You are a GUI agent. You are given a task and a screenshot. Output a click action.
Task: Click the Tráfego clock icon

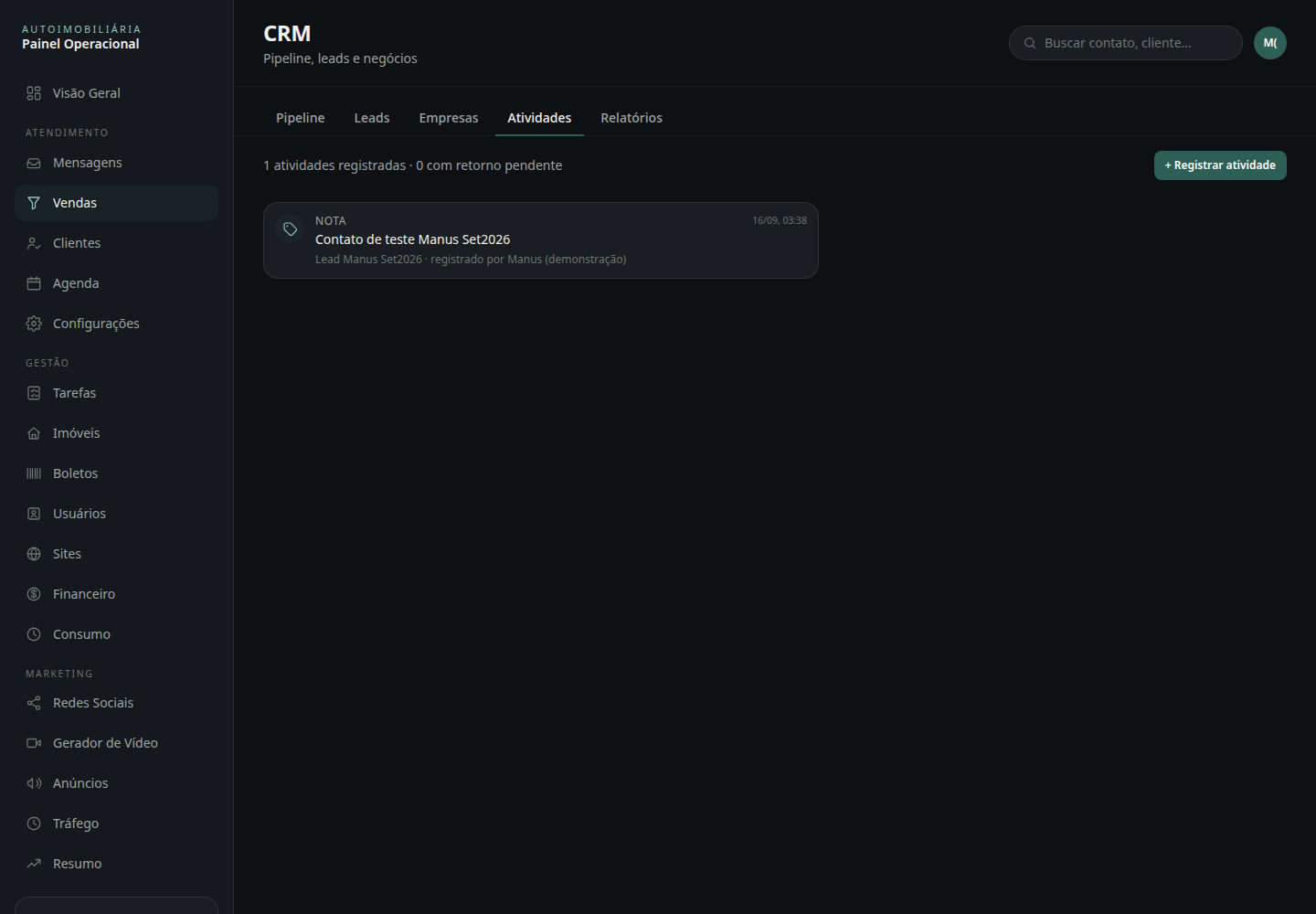point(34,824)
